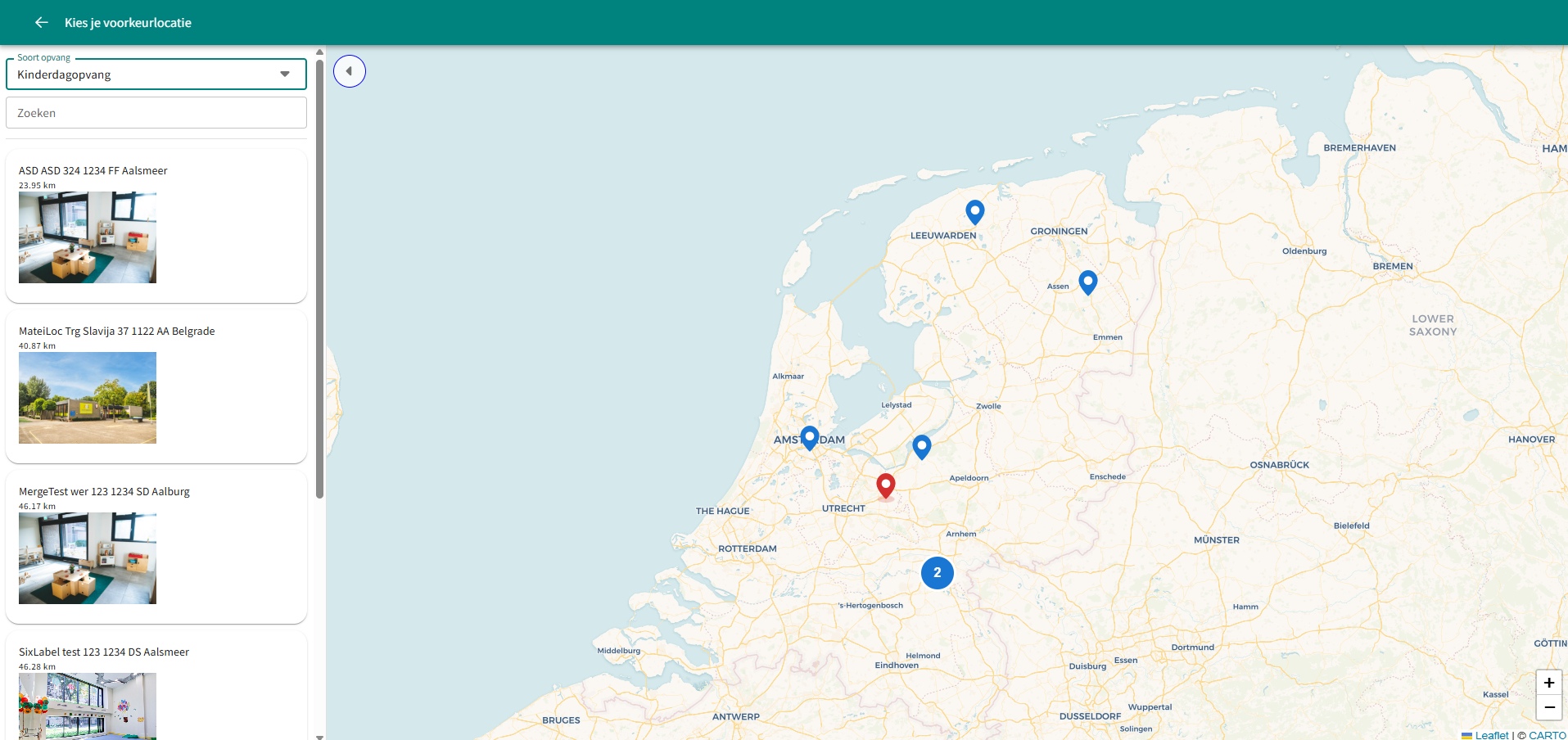Click the location list scrollbar down arrow
1568x740 pixels.
(319, 736)
